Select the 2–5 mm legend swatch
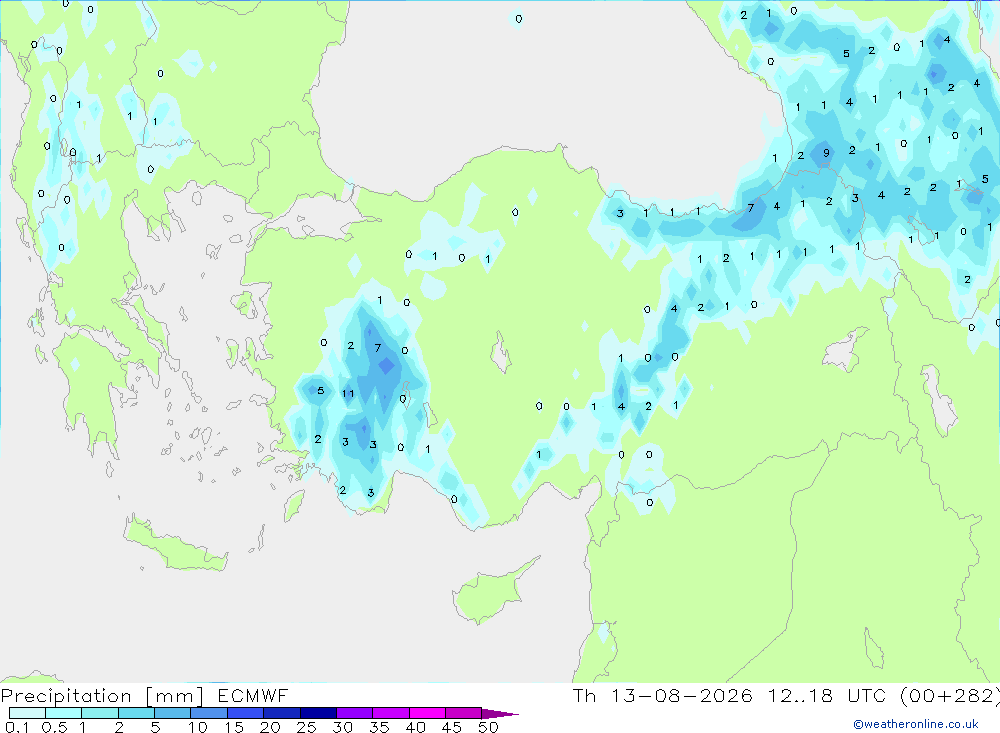The width and height of the screenshot is (1000, 733). point(136,713)
